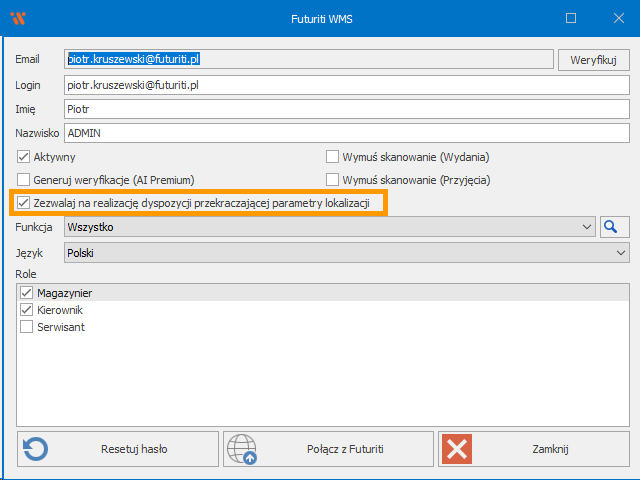Screen dimensions: 640x480
Task: Click the circular arrow reset password icon
Action: coord(35,449)
